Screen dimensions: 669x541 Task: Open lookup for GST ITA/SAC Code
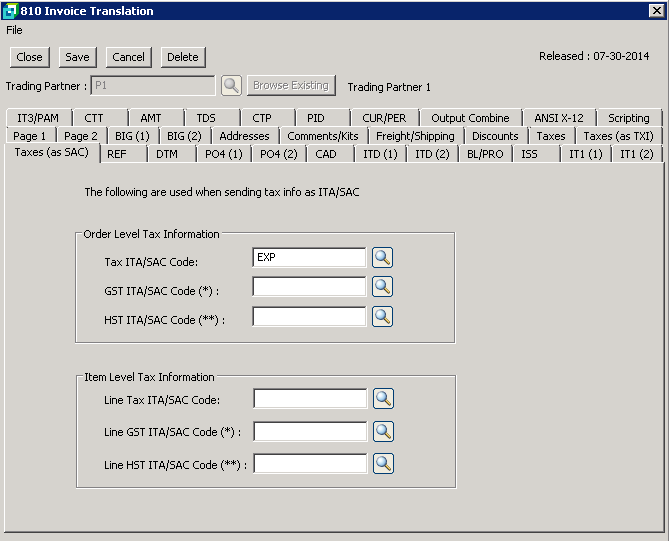[x=382, y=288]
